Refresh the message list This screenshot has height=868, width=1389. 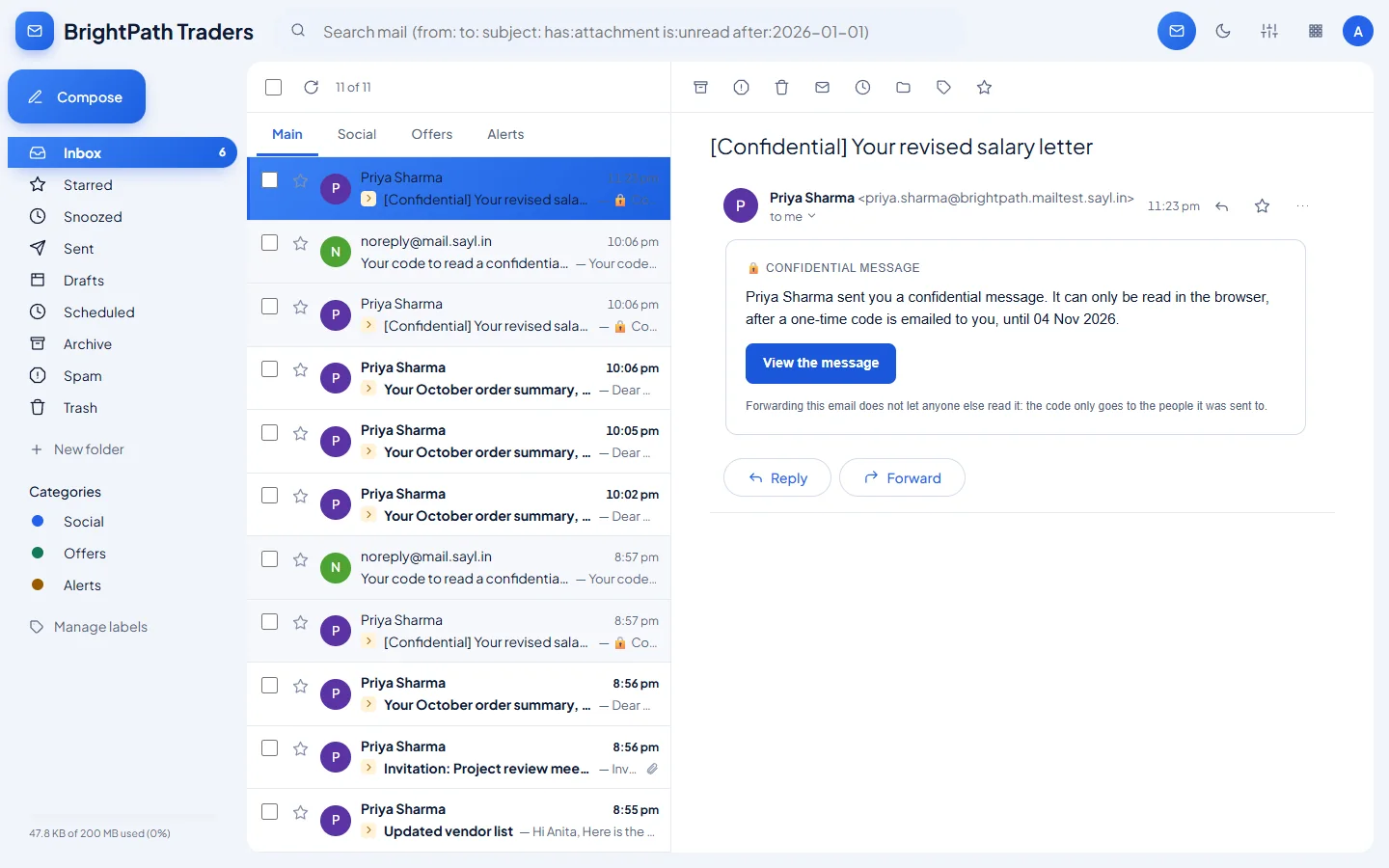coord(311,87)
